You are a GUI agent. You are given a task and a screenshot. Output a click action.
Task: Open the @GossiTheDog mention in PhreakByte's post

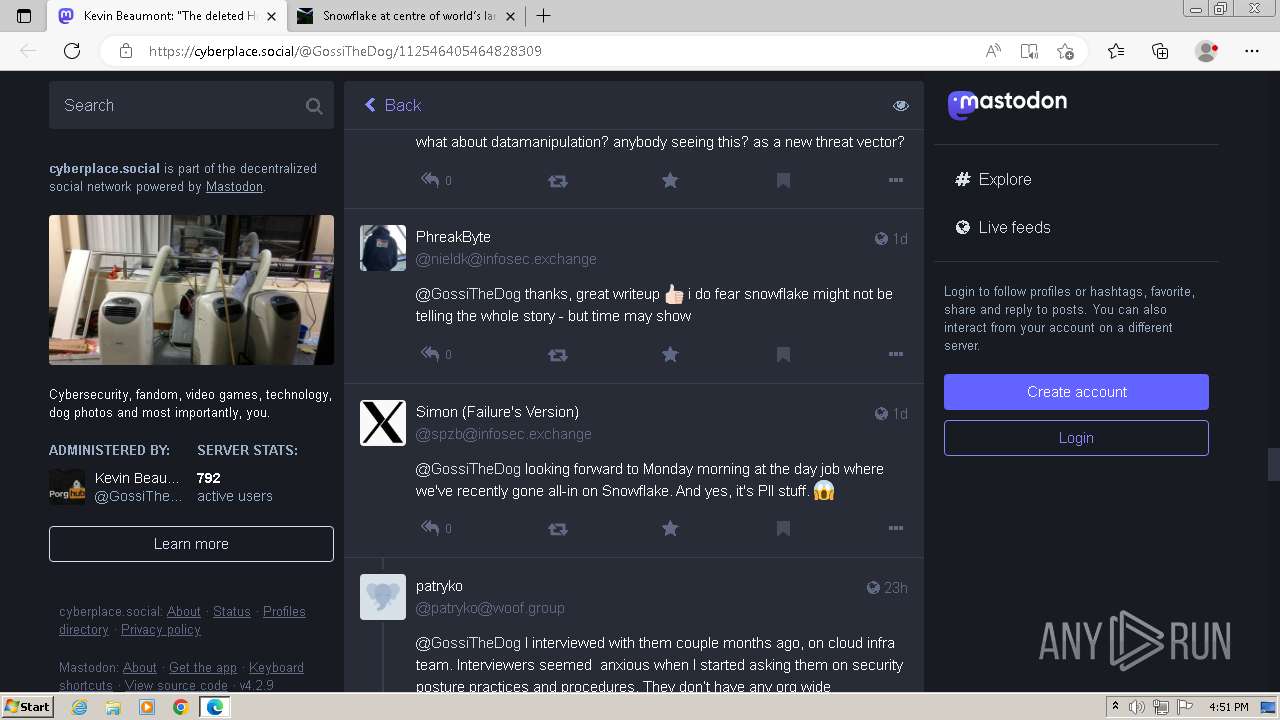[x=468, y=294]
